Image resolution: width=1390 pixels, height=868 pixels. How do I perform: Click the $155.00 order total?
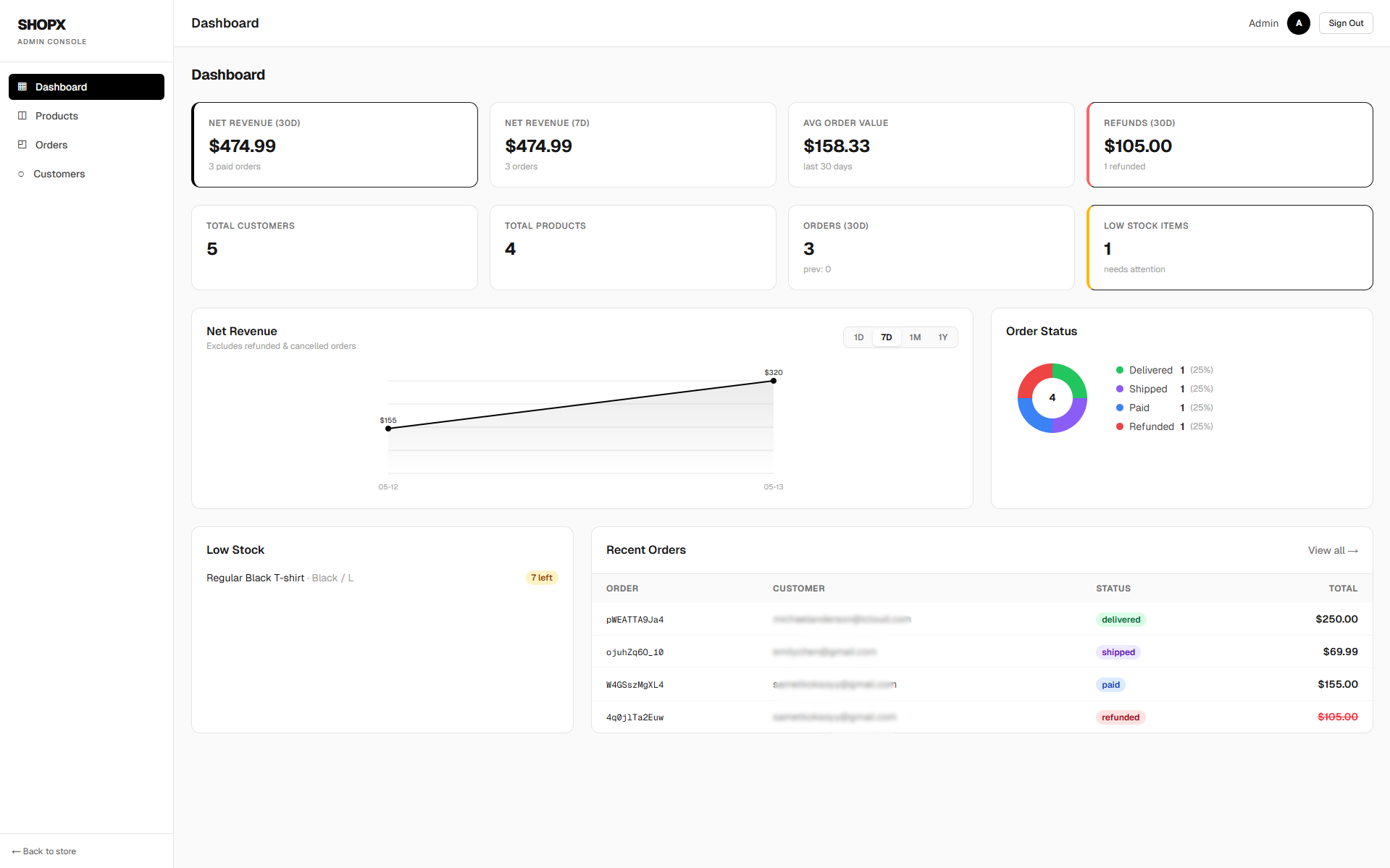point(1338,684)
